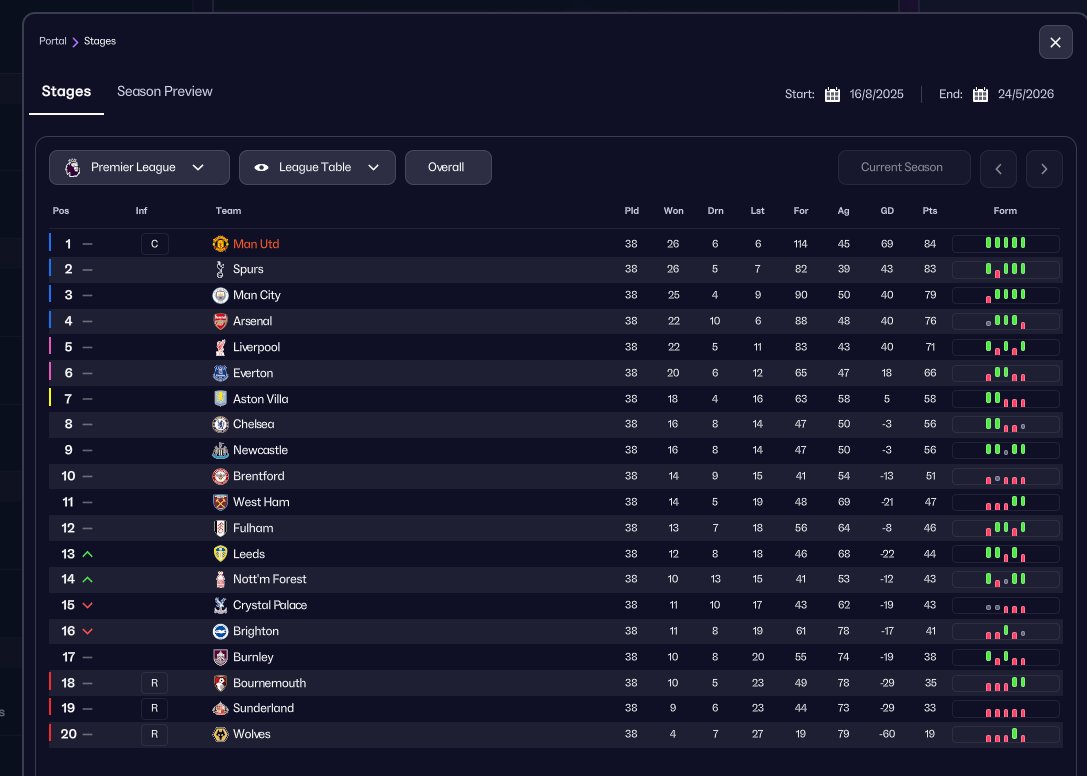Switch to the Season Preview tab
Viewport: 1087px width, 776px height.
(x=165, y=91)
